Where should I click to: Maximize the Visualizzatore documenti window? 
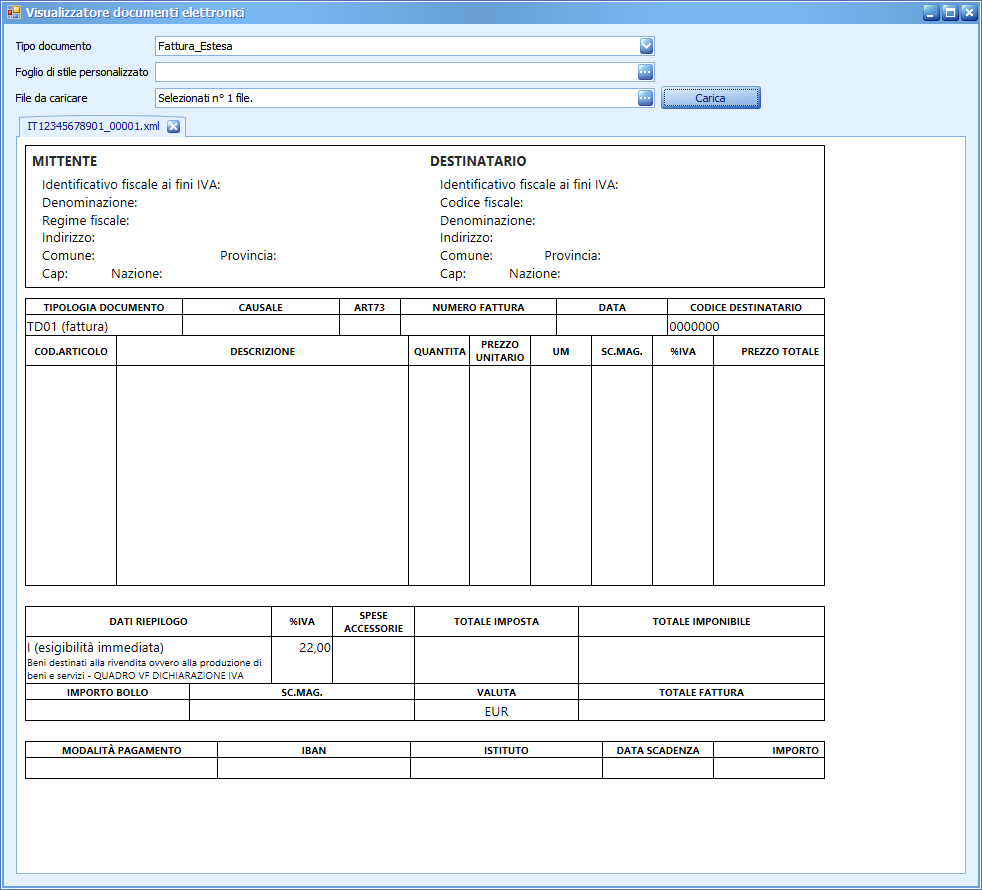click(x=950, y=13)
